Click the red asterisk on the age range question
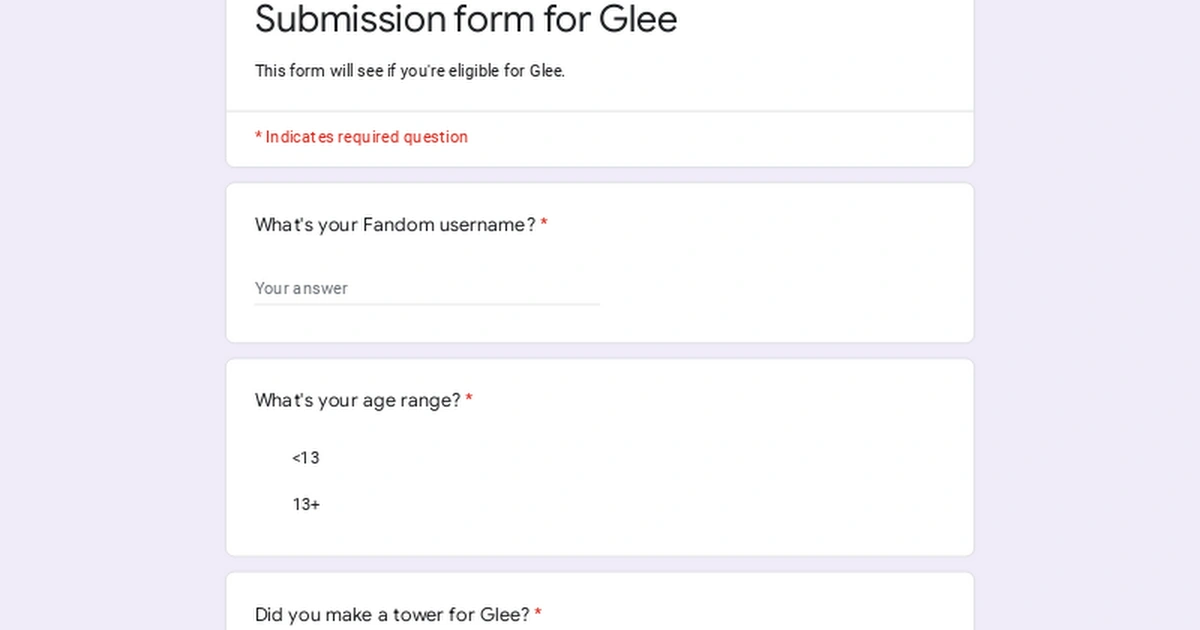Image resolution: width=1200 pixels, height=630 pixels. point(470,399)
